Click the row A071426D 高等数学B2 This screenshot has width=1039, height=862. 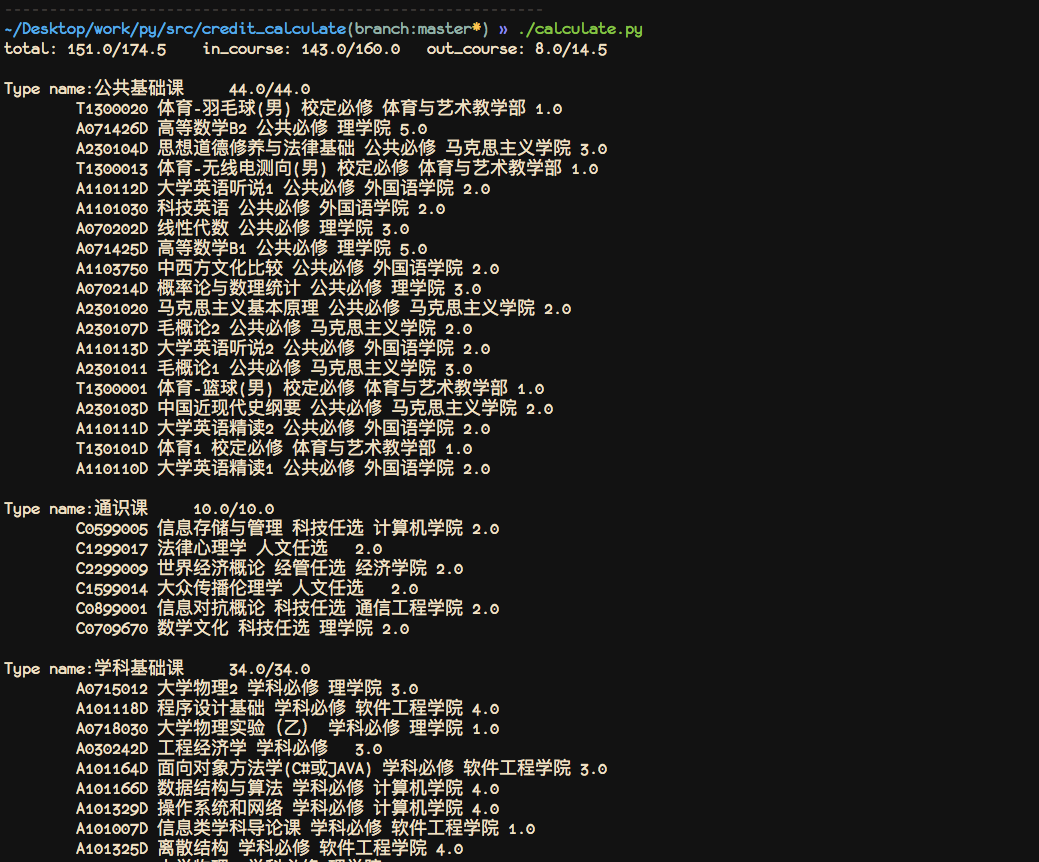pyautogui.click(x=252, y=129)
